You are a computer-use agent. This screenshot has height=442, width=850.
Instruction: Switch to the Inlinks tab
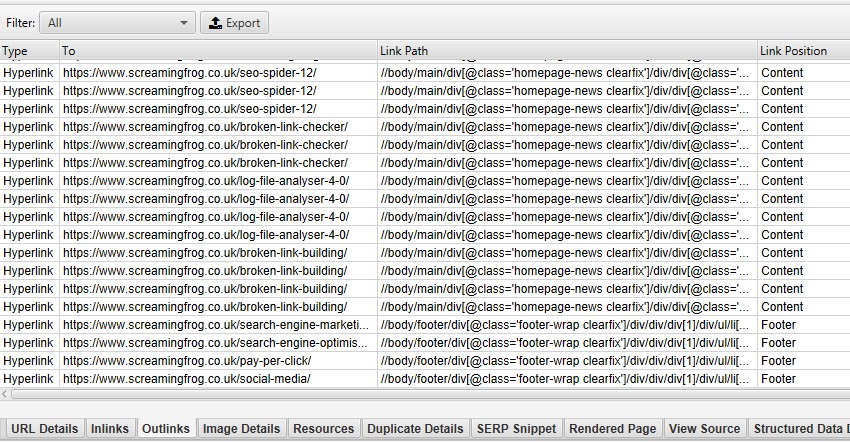coord(110,429)
